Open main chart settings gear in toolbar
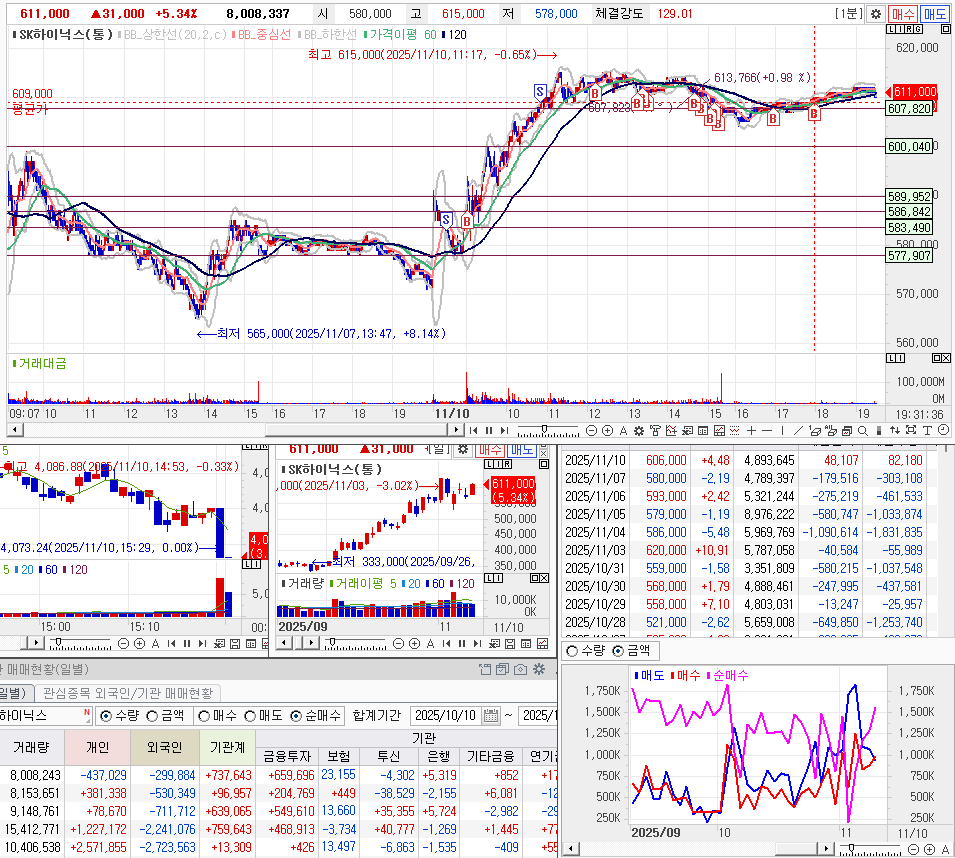 (x=639, y=431)
